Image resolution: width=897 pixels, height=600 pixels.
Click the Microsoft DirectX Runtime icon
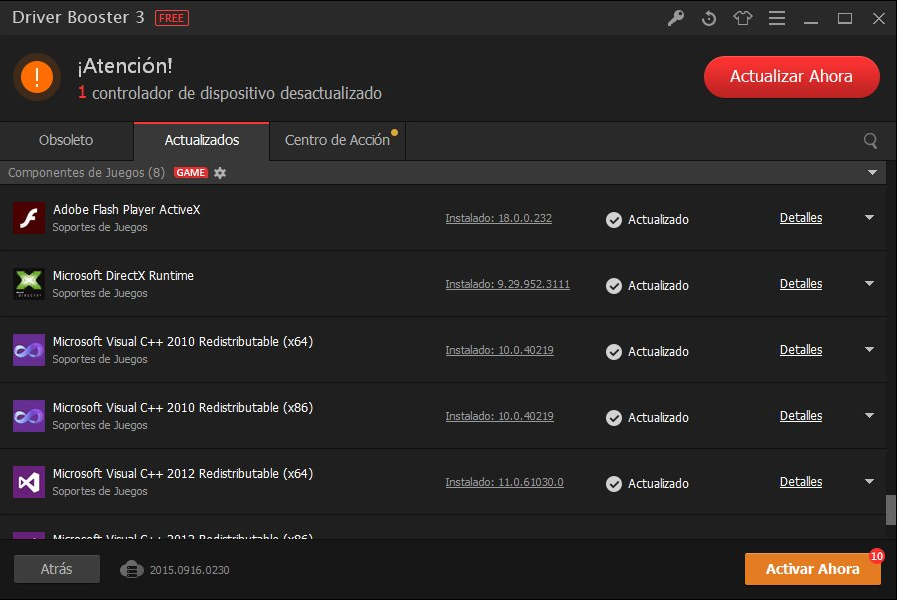29,284
